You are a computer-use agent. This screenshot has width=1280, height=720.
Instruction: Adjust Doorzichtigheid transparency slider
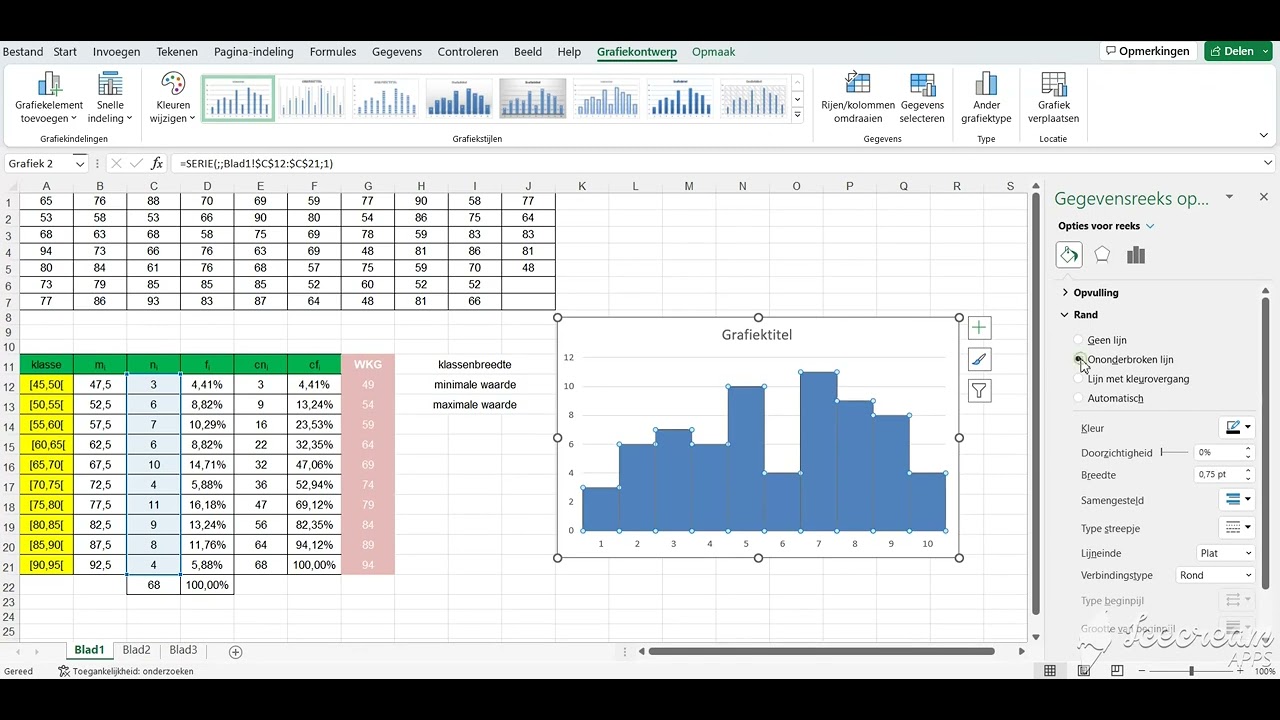1172,453
